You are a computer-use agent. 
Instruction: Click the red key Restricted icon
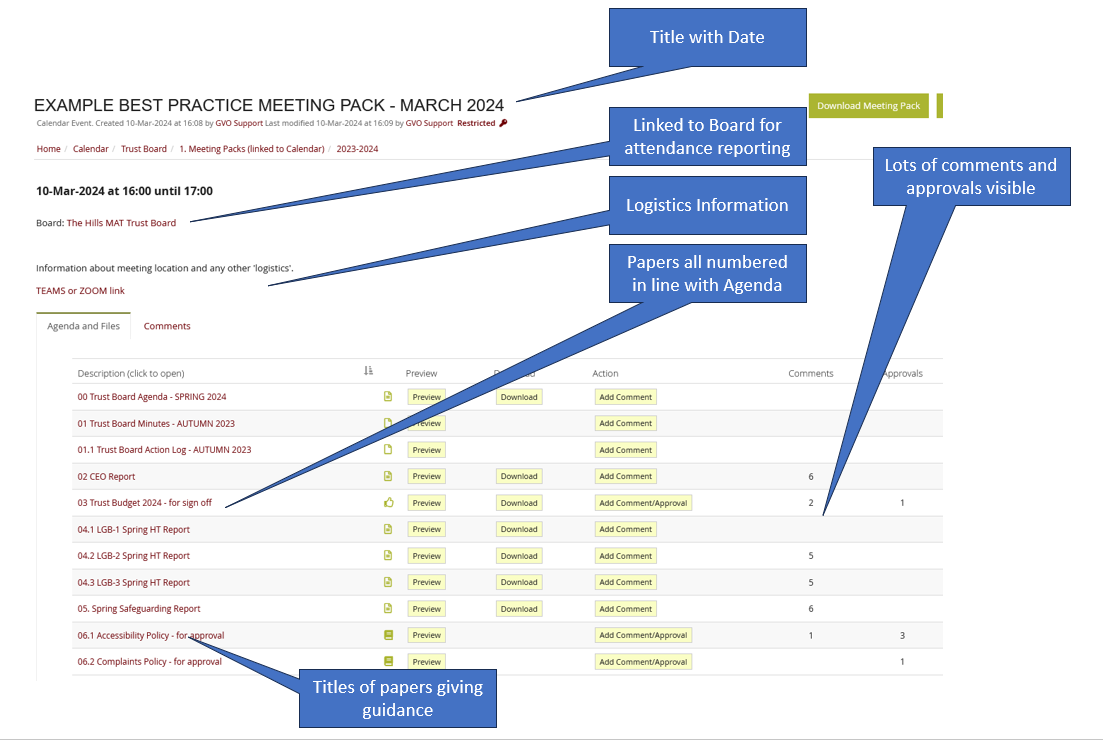click(x=503, y=123)
